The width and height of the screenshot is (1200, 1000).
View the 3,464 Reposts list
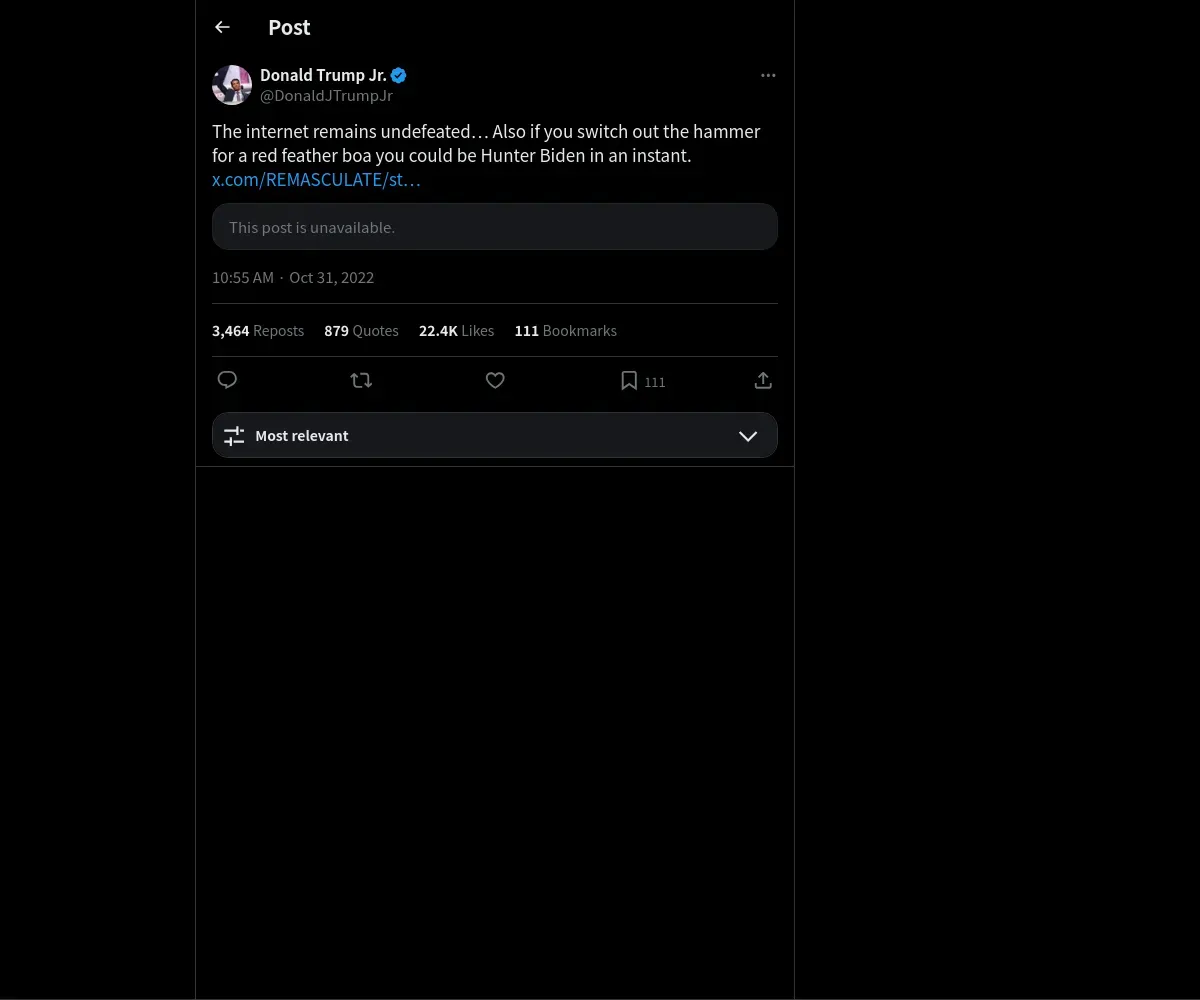tap(258, 331)
